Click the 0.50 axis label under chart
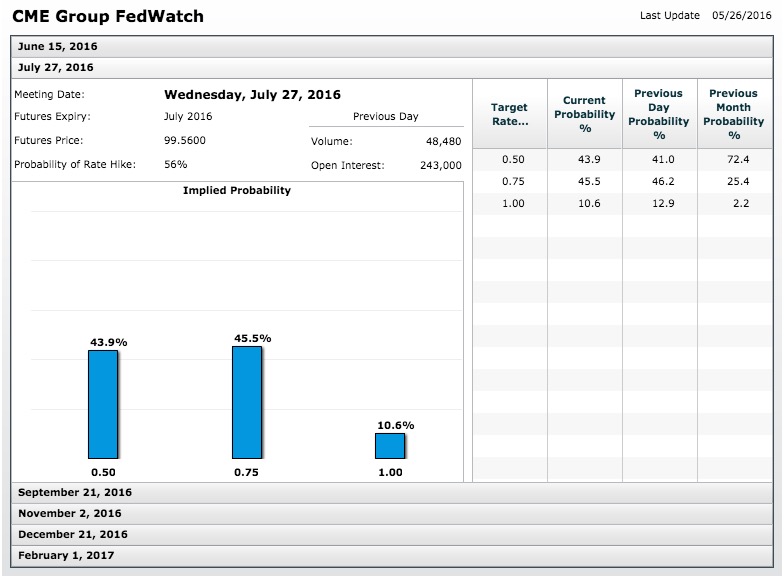 tap(103, 472)
